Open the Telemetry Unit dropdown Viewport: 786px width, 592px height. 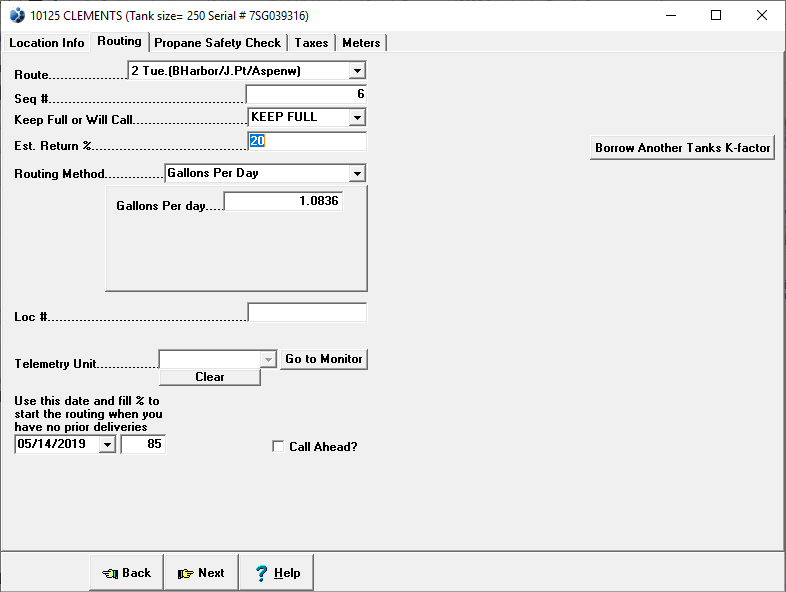[267, 359]
